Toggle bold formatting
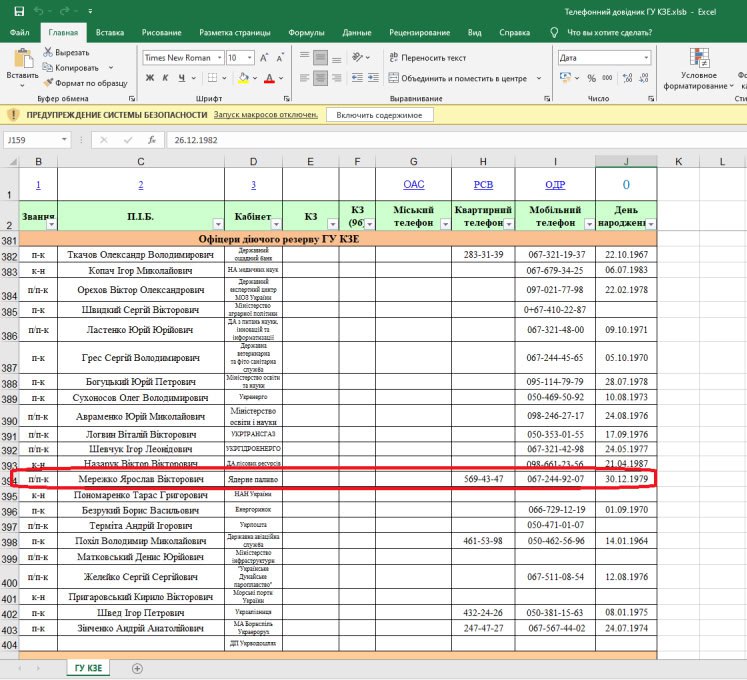 point(149,78)
